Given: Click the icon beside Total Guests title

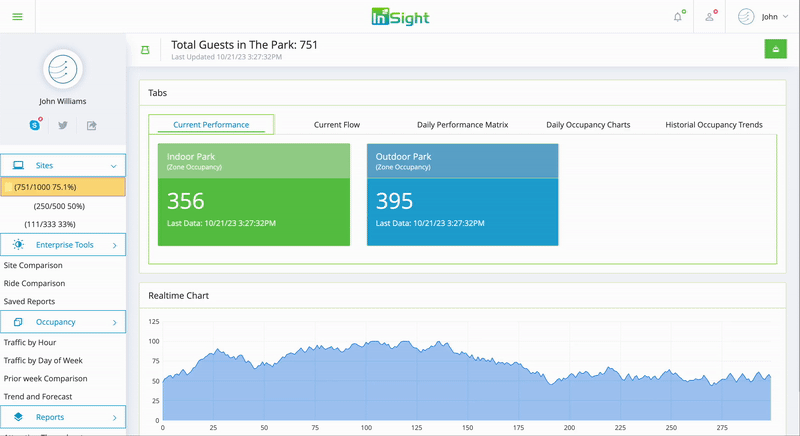Looking at the screenshot, I should 145,50.
